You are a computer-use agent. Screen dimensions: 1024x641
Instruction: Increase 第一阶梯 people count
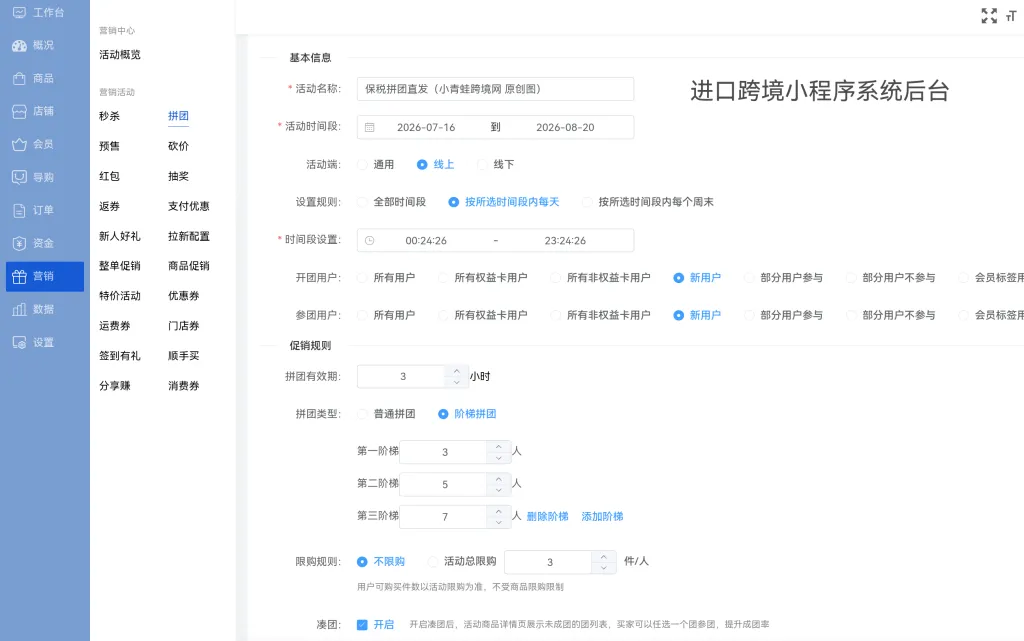pyautogui.click(x=498, y=446)
